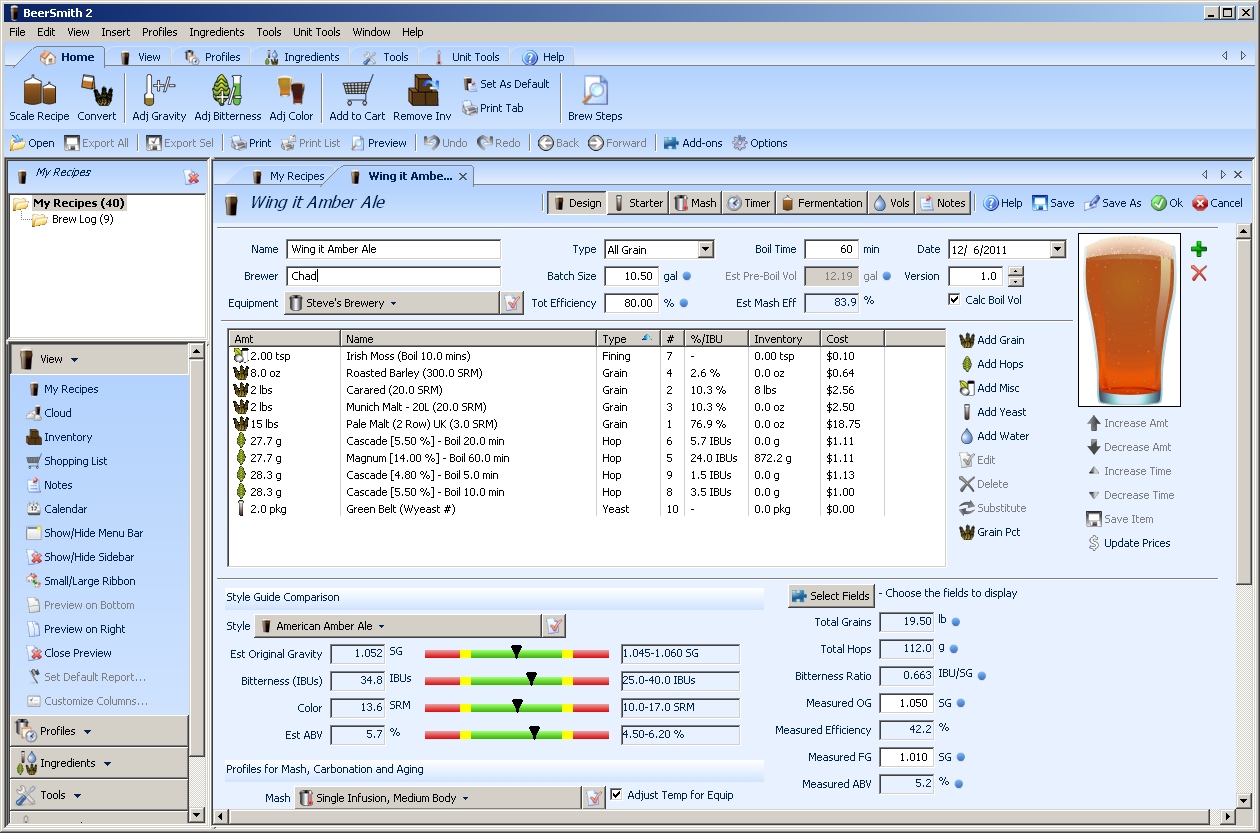This screenshot has height=833, width=1260.
Task: Expand the Tools sidebar section
Action: [x=98, y=795]
